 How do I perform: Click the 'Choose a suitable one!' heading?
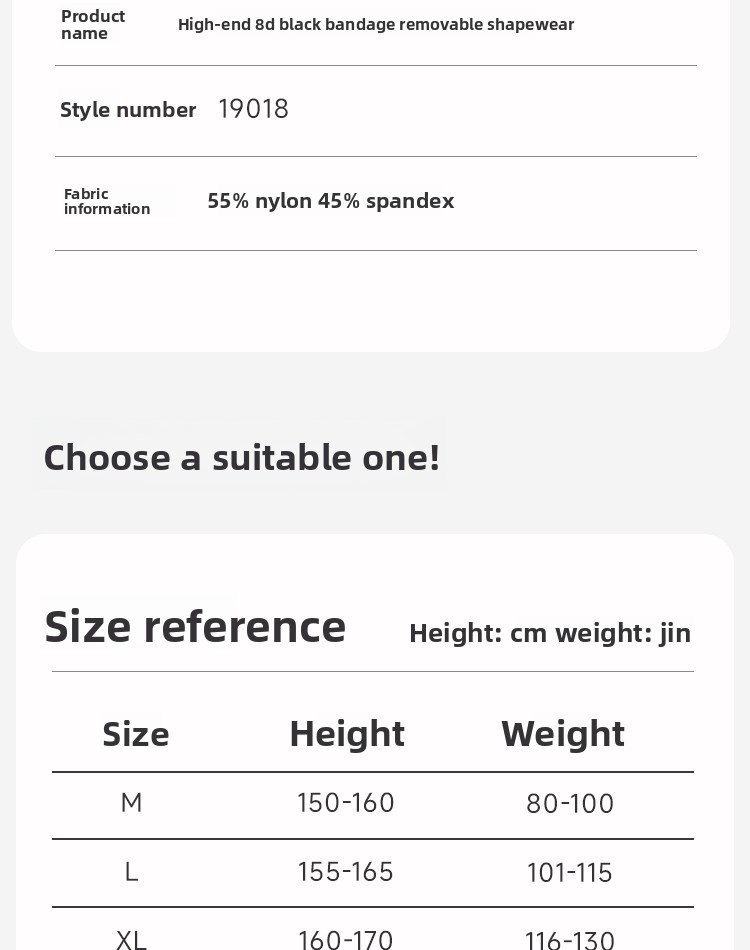241,457
